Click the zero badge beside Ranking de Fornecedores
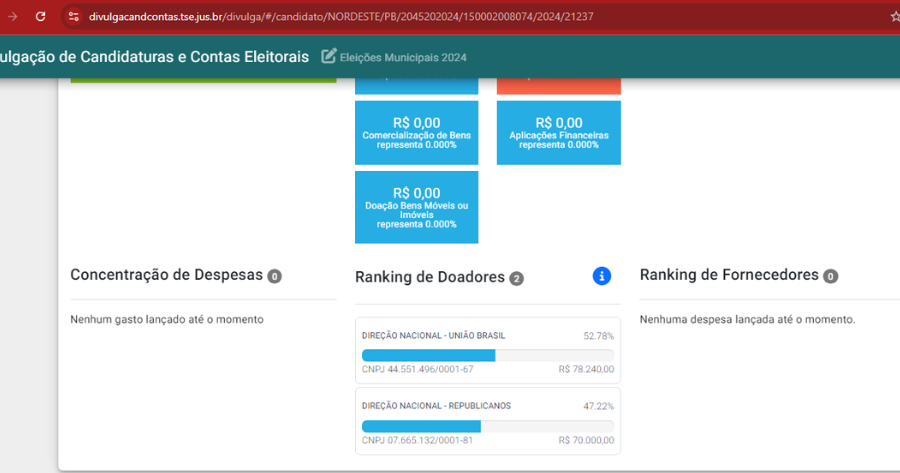The image size is (900, 473). click(x=830, y=276)
